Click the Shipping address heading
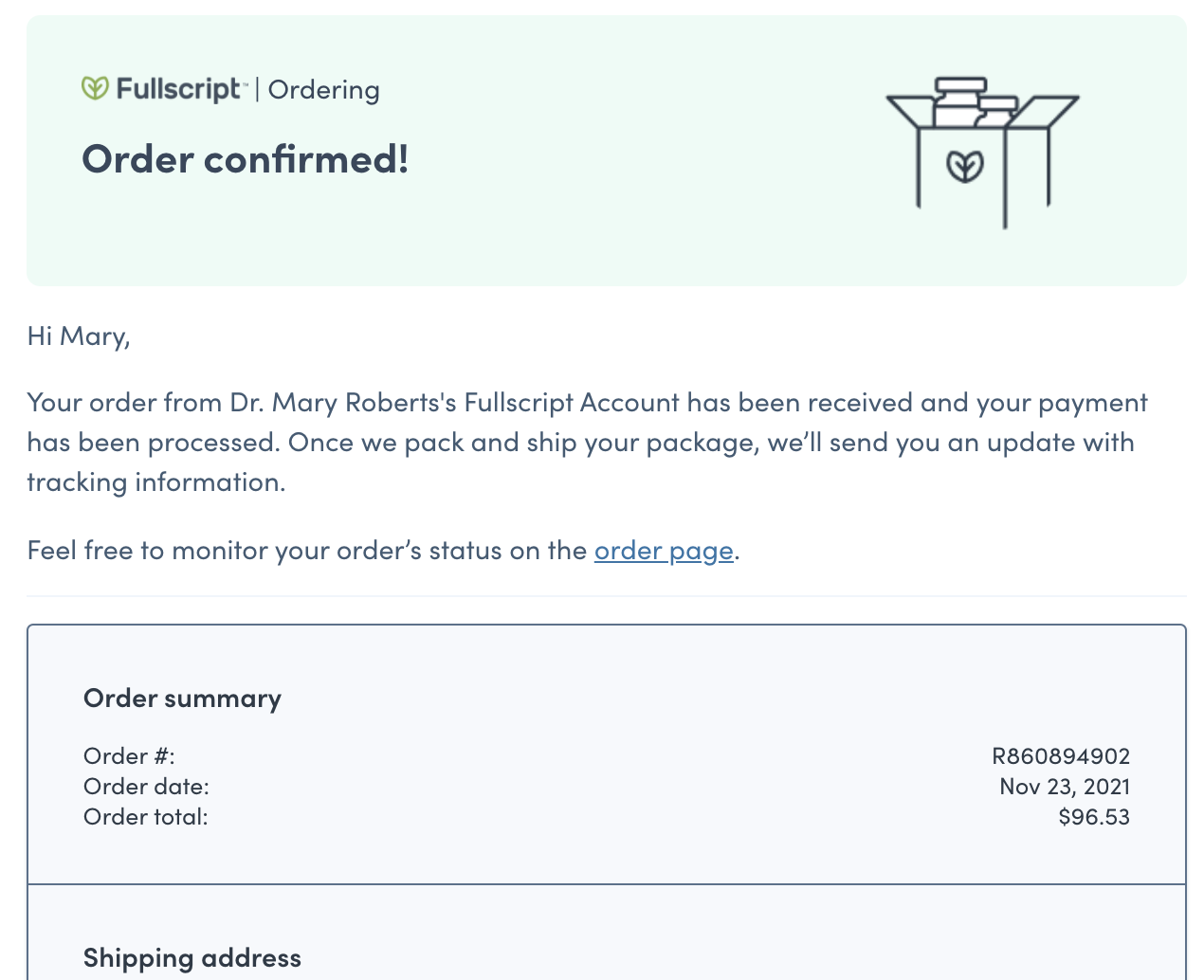Screen dimensions: 1204x980 (x=192, y=957)
